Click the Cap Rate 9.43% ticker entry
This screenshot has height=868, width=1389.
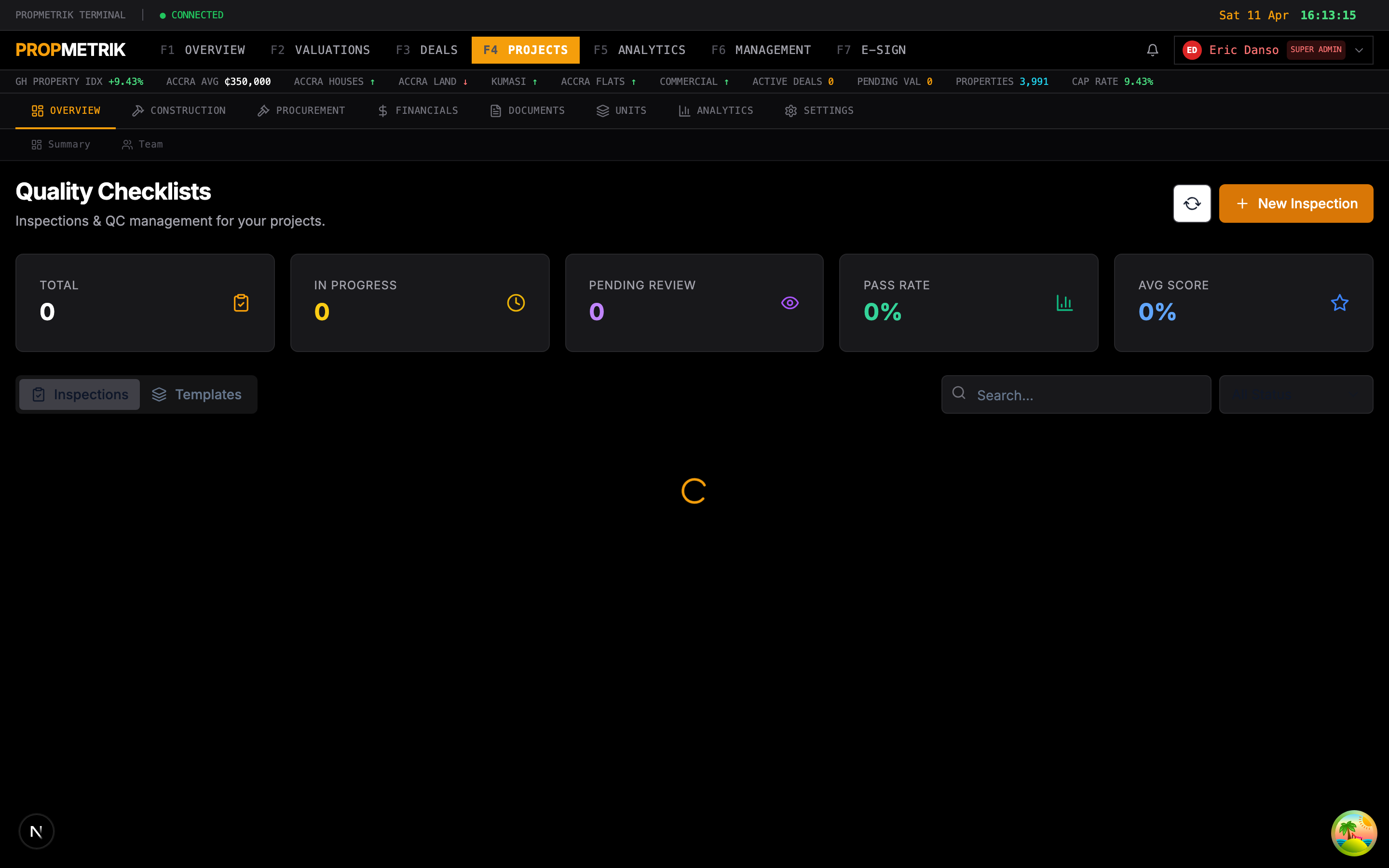coord(1112,81)
